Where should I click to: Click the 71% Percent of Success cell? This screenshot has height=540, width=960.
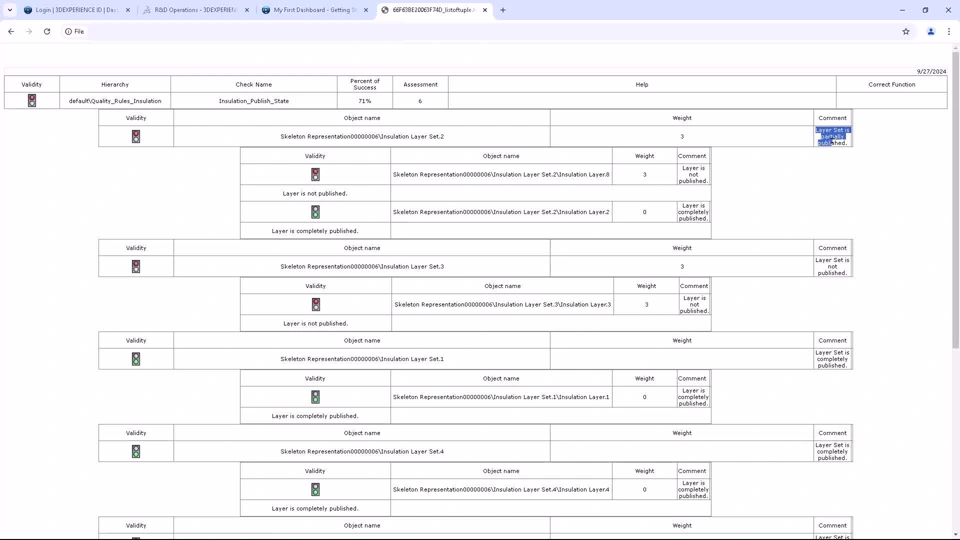point(365,101)
